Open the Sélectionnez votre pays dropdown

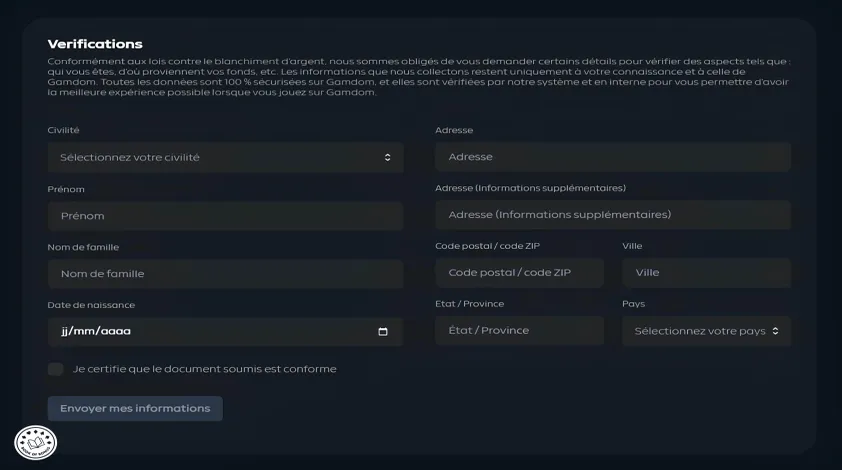(707, 331)
